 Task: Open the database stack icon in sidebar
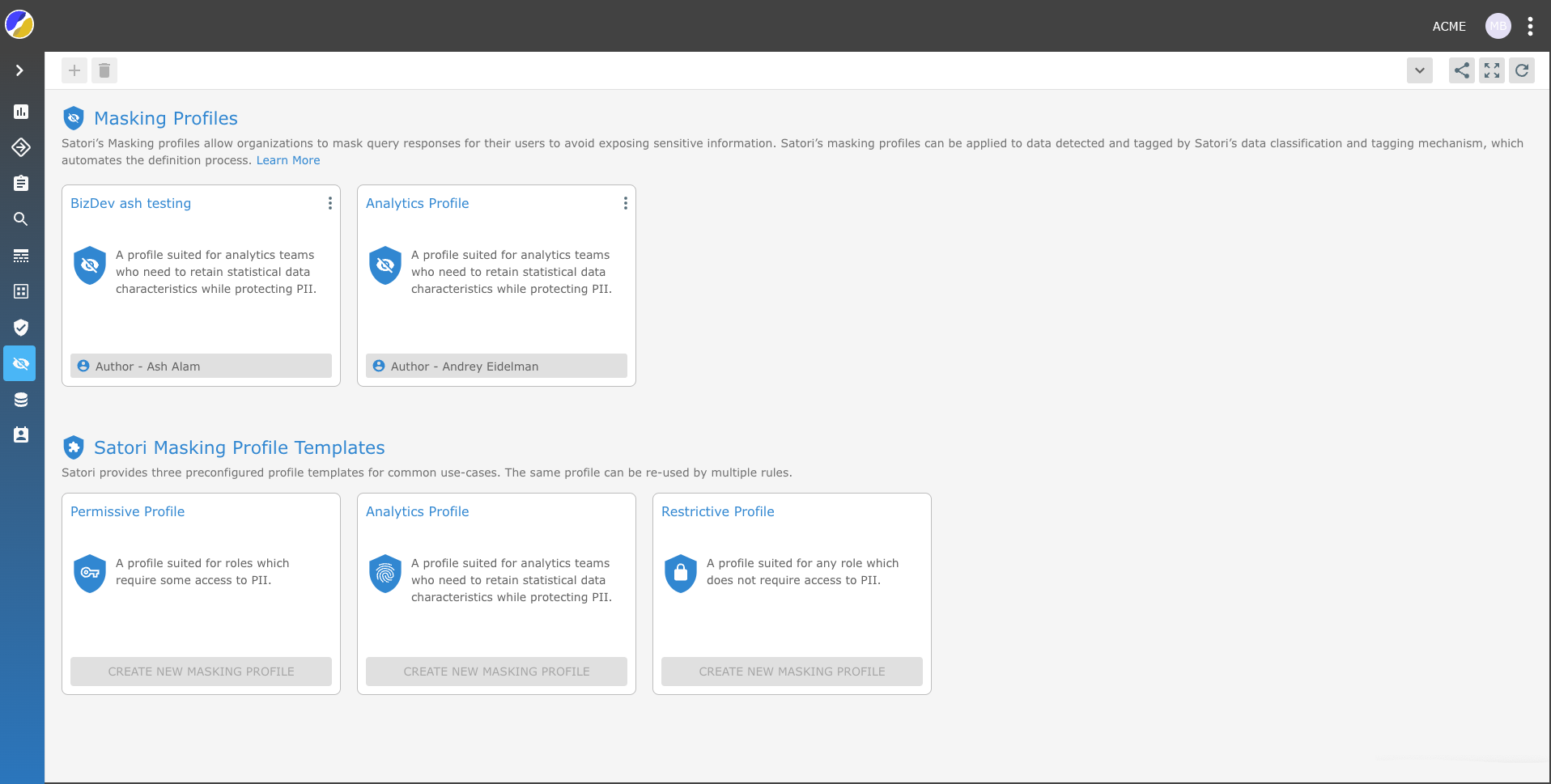pyautogui.click(x=21, y=400)
